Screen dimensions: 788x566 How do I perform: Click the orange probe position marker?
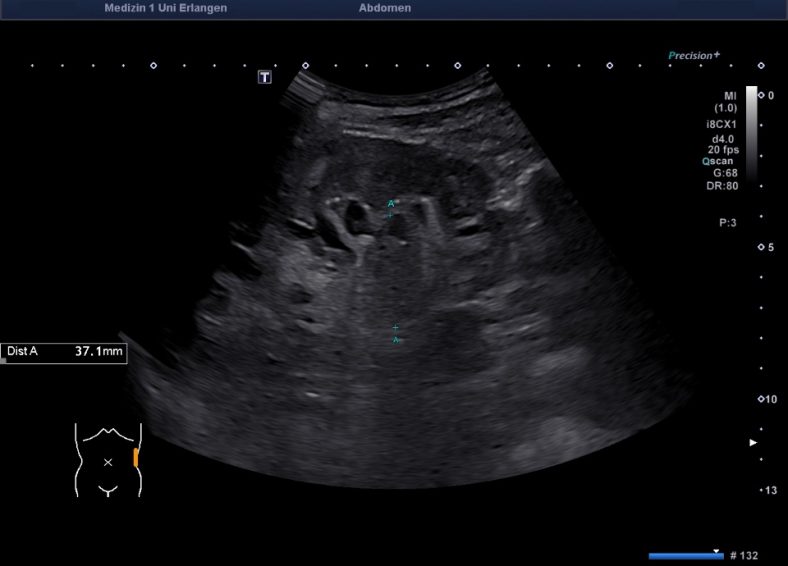[x=136, y=458]
